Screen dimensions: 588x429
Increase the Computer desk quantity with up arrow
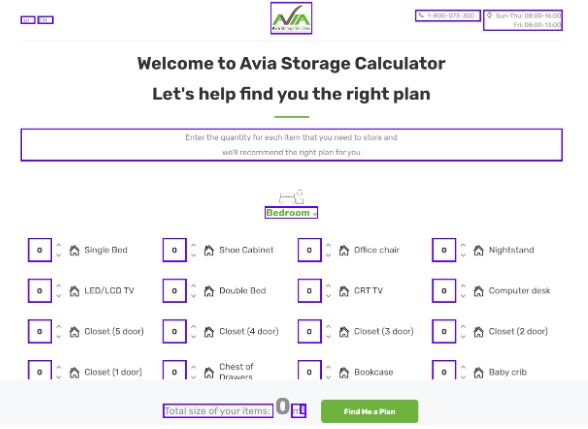[463, 286]
